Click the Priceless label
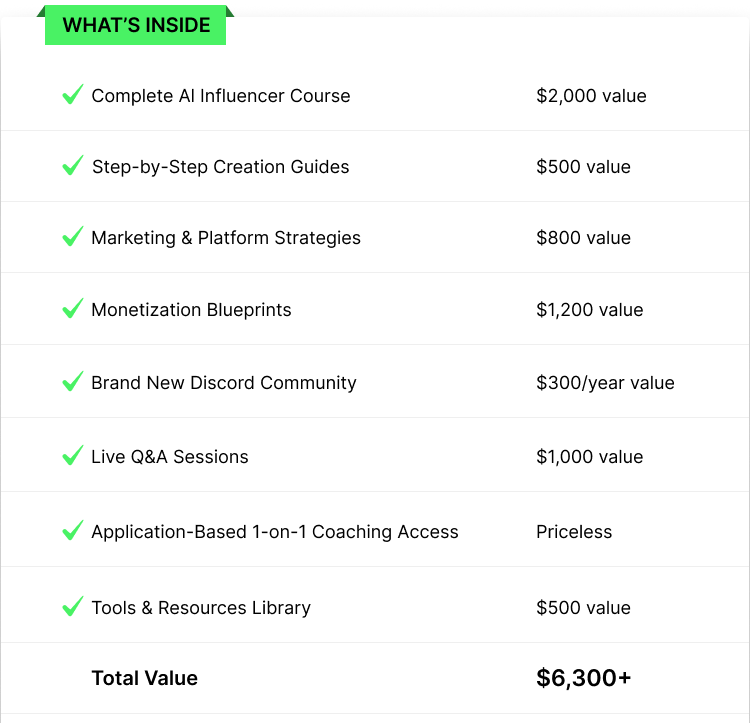Image resolution: width=750 pixels, height=723 pixels. pos(574,532)
